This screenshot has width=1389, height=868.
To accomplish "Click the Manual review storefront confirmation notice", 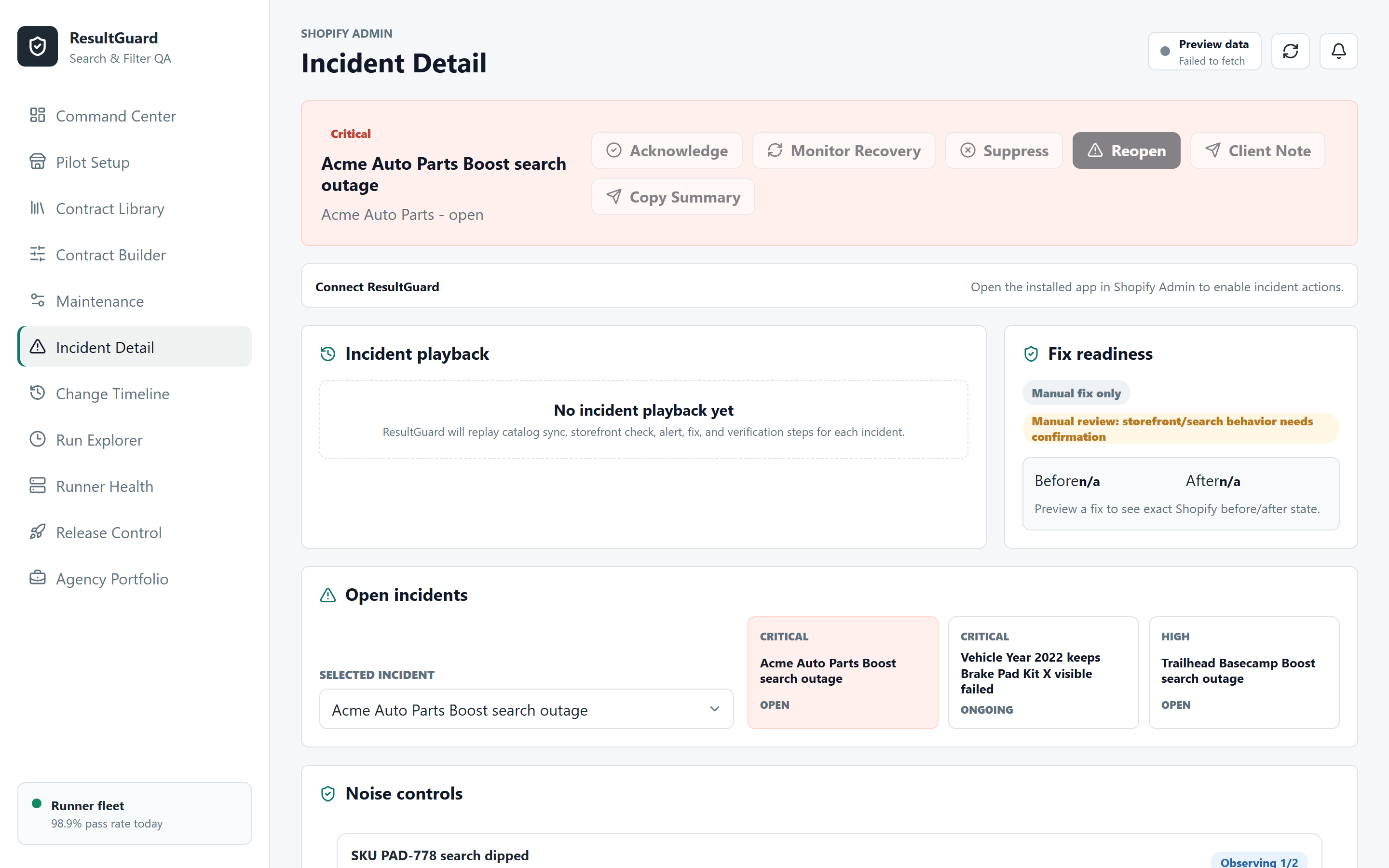I will (x=1181, y=428).
